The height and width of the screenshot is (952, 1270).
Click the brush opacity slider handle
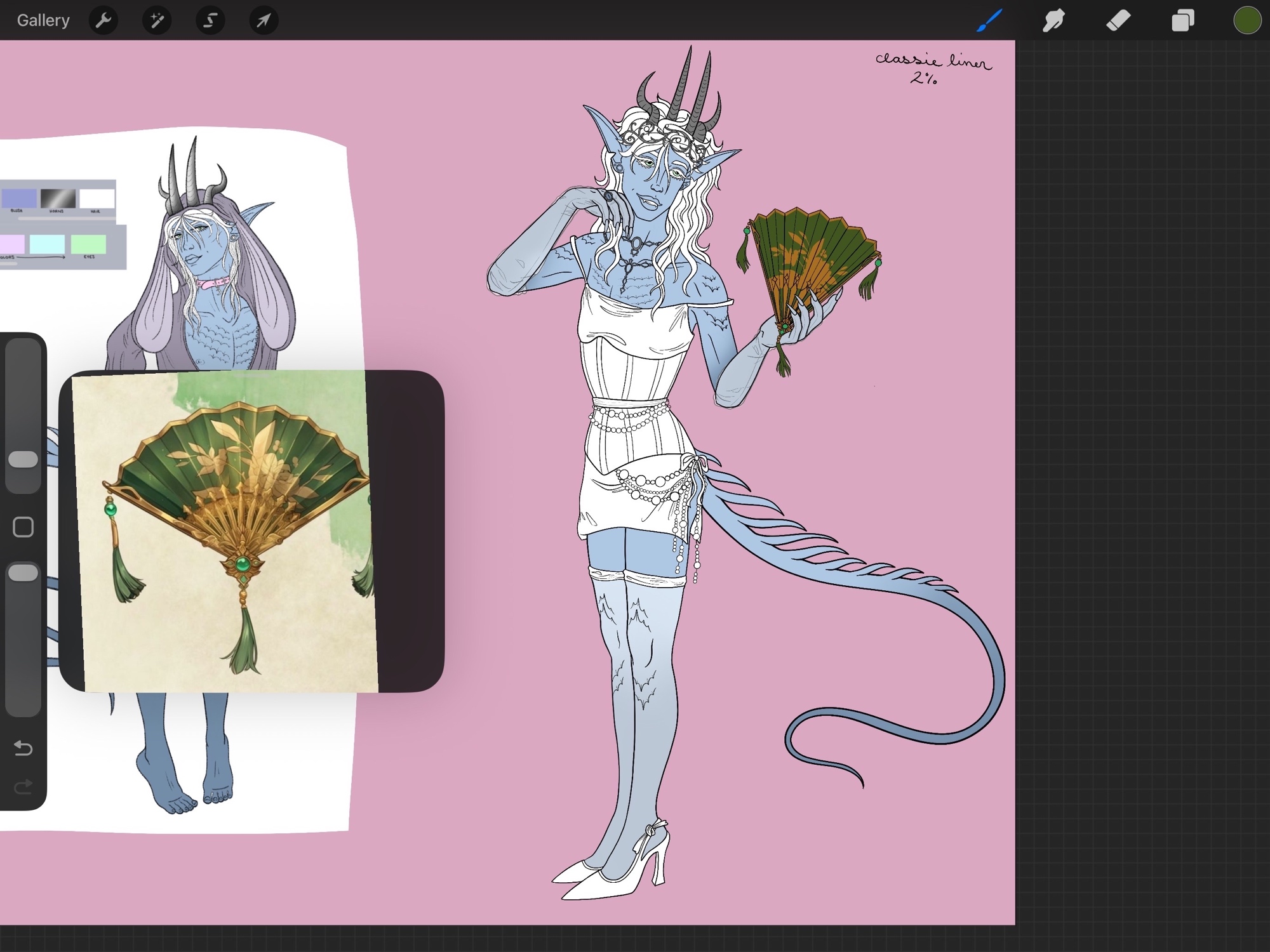point(23,573)
